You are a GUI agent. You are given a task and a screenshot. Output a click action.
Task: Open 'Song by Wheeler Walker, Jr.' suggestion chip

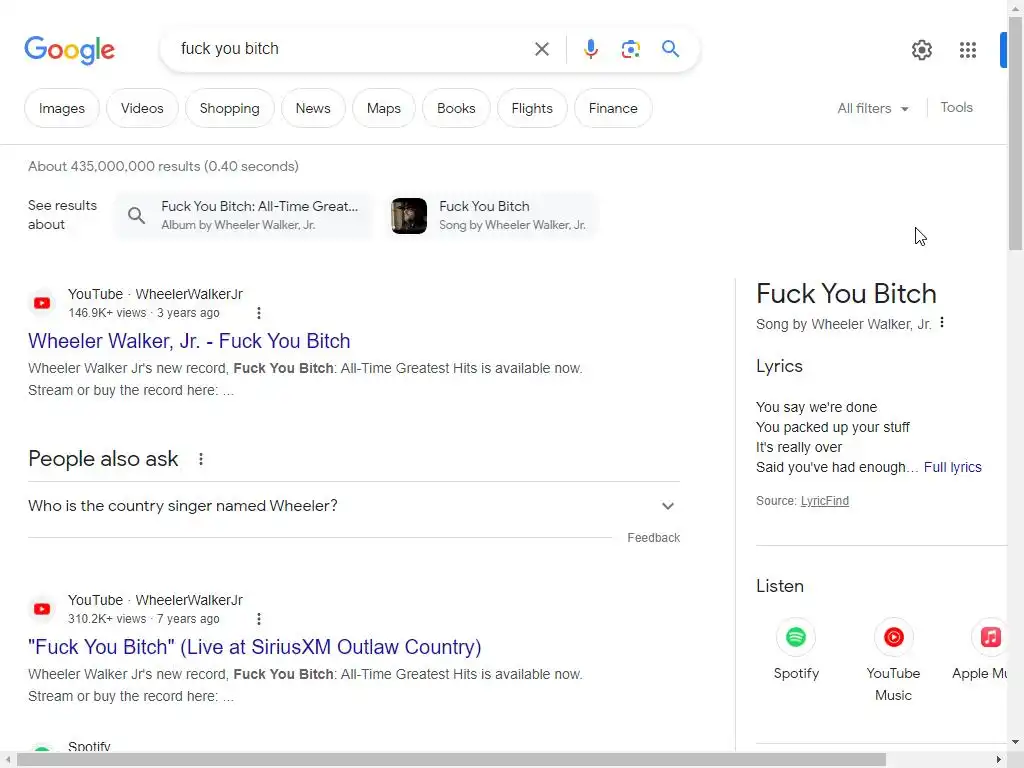[x=492, y=216]
